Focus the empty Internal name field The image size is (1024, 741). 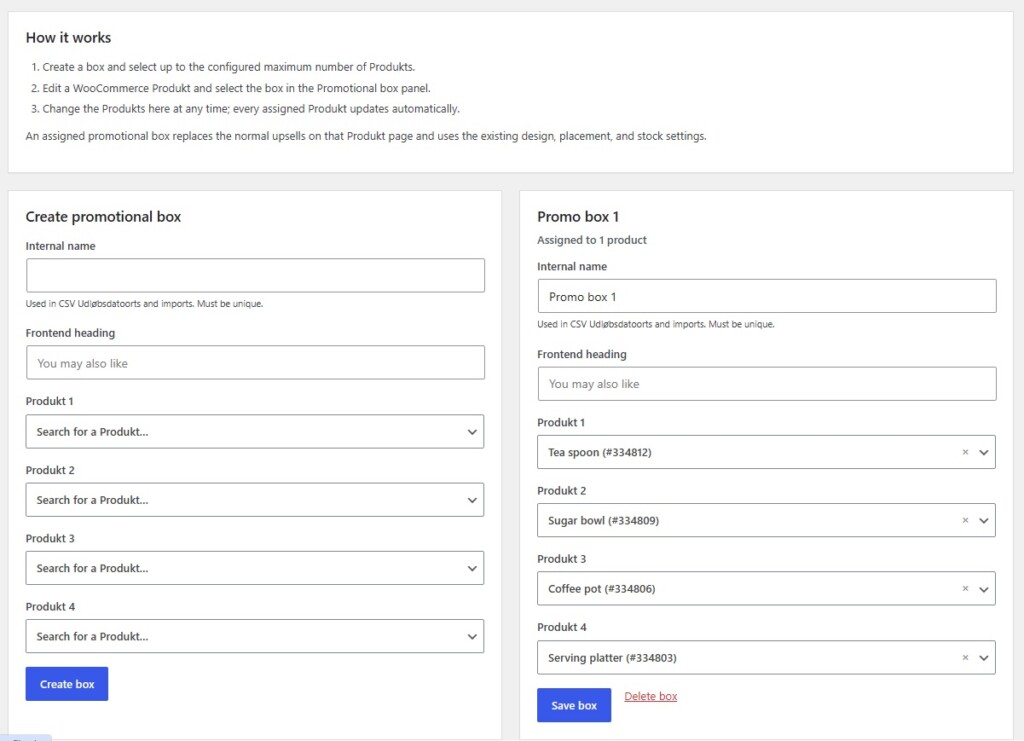point(255,276)
